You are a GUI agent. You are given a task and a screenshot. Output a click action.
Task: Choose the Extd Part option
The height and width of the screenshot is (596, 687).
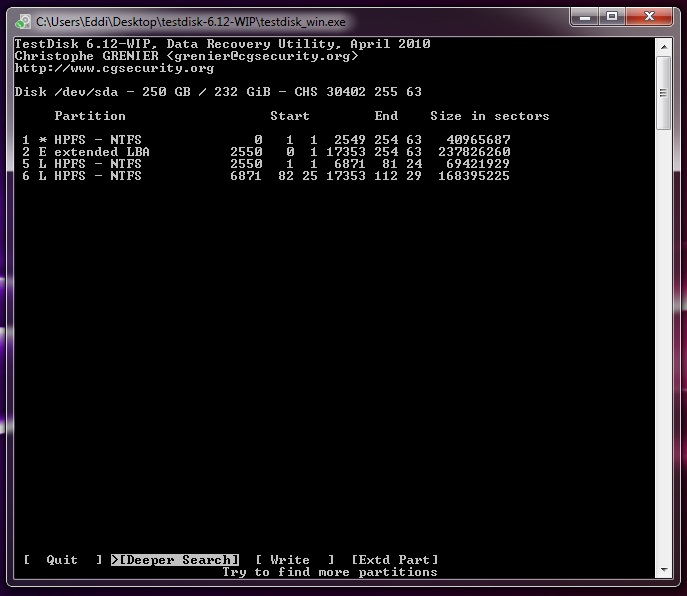pyautogui.click(x=395, y=560)
